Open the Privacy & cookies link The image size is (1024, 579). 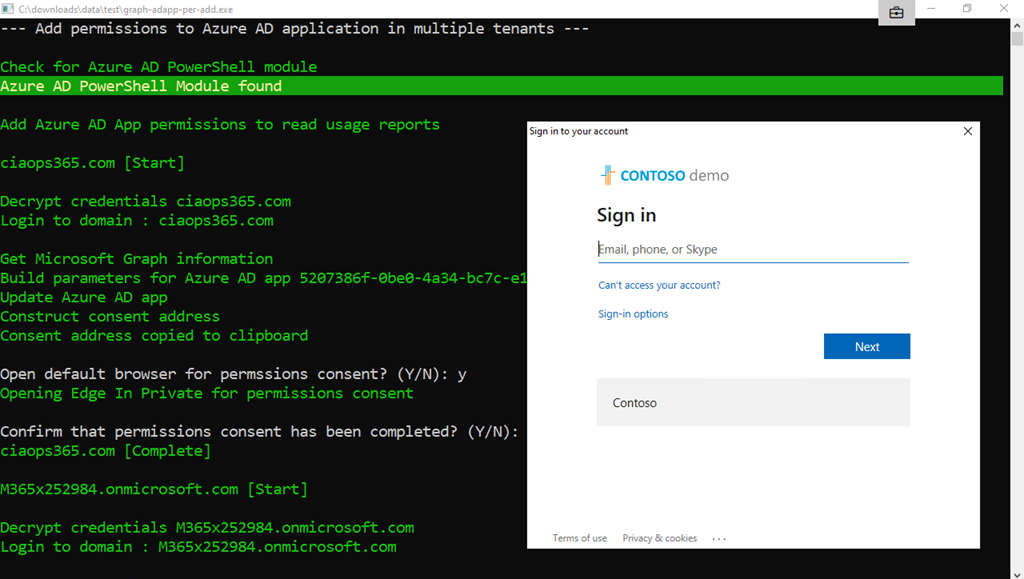tap(659, 538)
